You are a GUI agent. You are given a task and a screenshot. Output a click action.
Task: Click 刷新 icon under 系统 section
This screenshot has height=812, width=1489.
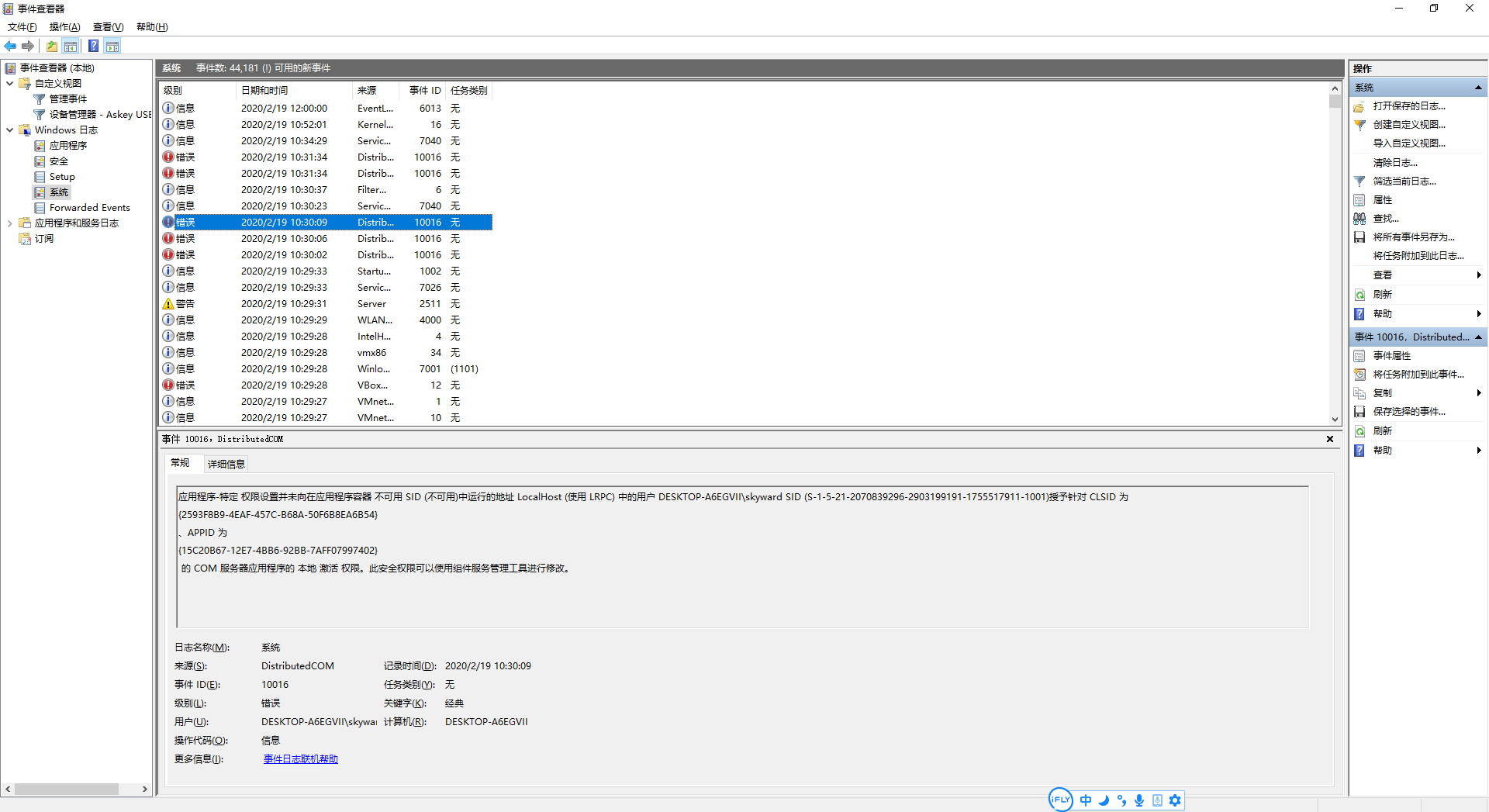pyautogui.click(x=1359, y=295)
